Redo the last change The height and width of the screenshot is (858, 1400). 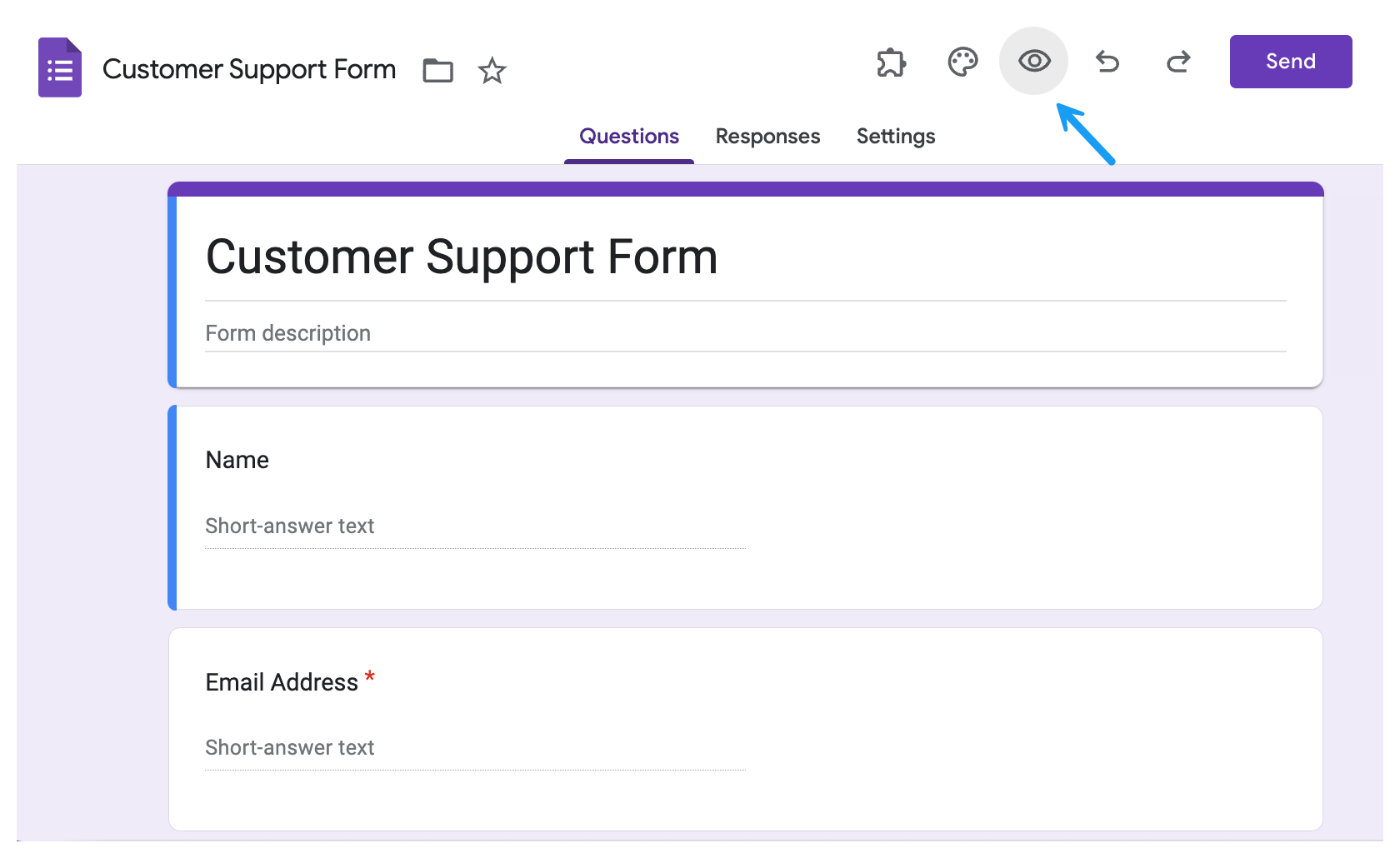[1177, 61]
